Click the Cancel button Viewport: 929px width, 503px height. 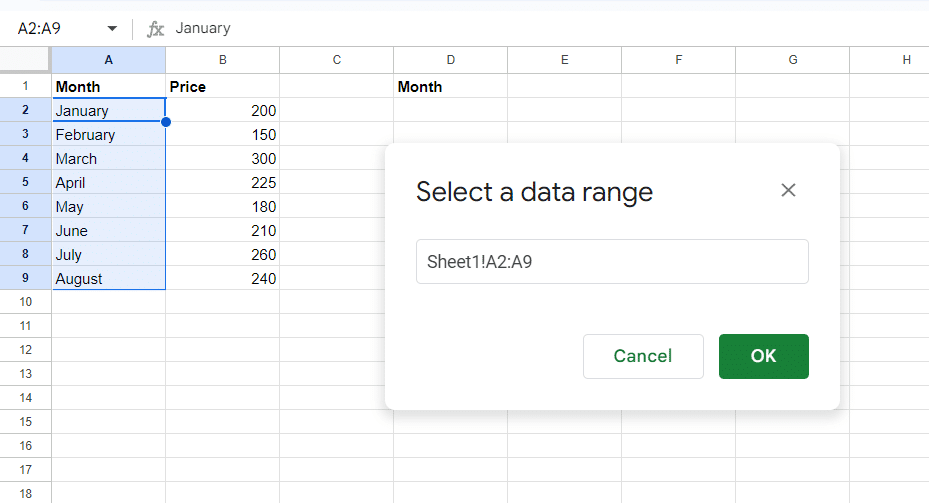(642, 356)
